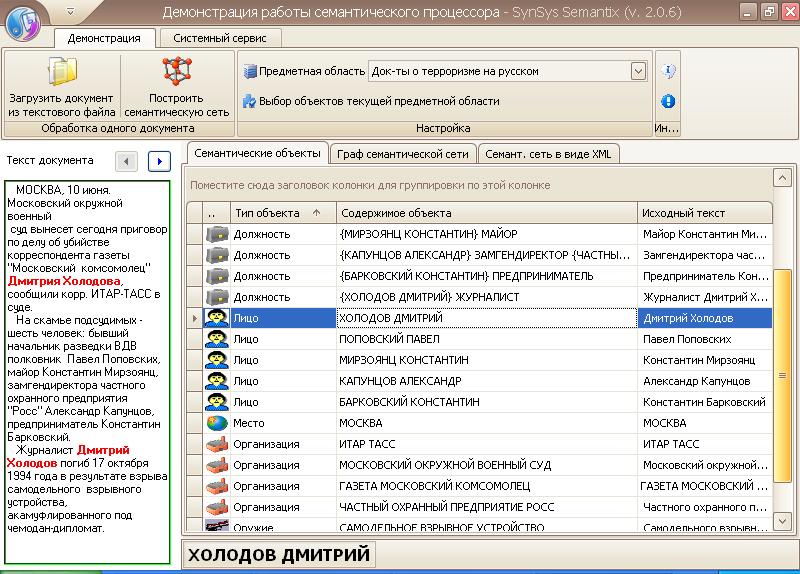
Task: Select source text cell Константин Мирзоянц
Action: point(705,360)
